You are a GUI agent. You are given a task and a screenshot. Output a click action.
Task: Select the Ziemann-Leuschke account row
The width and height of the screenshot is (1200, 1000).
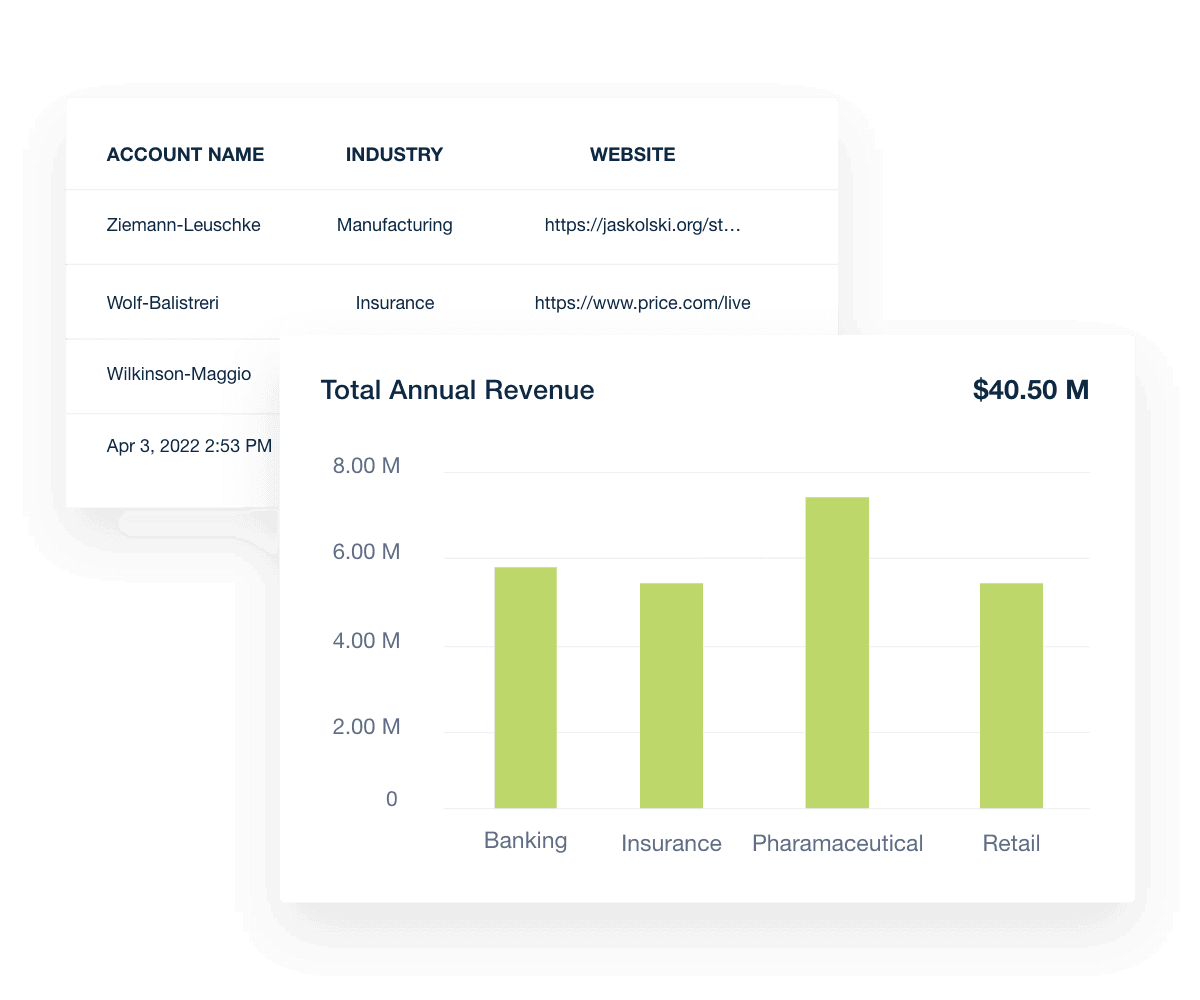tap(183, 225)
